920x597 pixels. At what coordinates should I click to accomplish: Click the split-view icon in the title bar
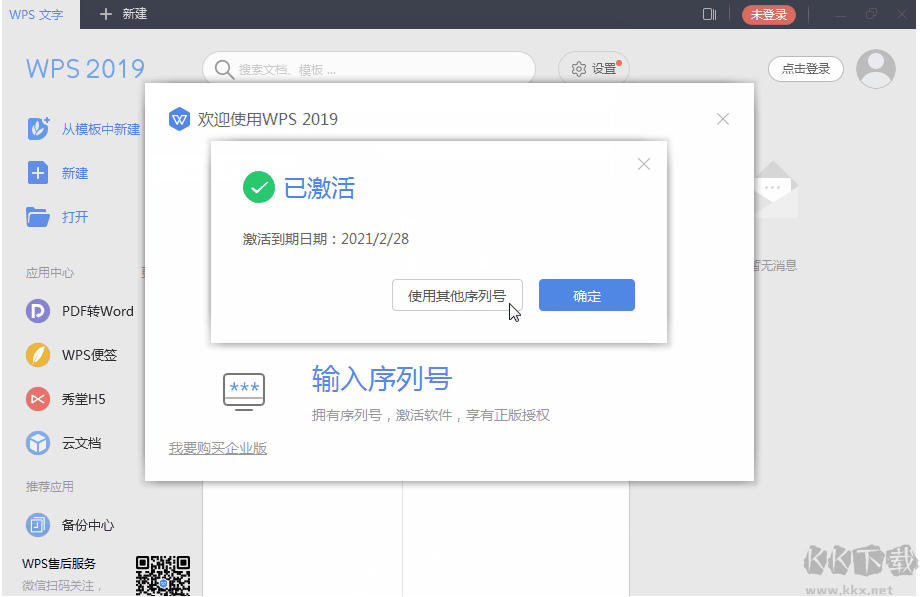(x=709, y=14)
